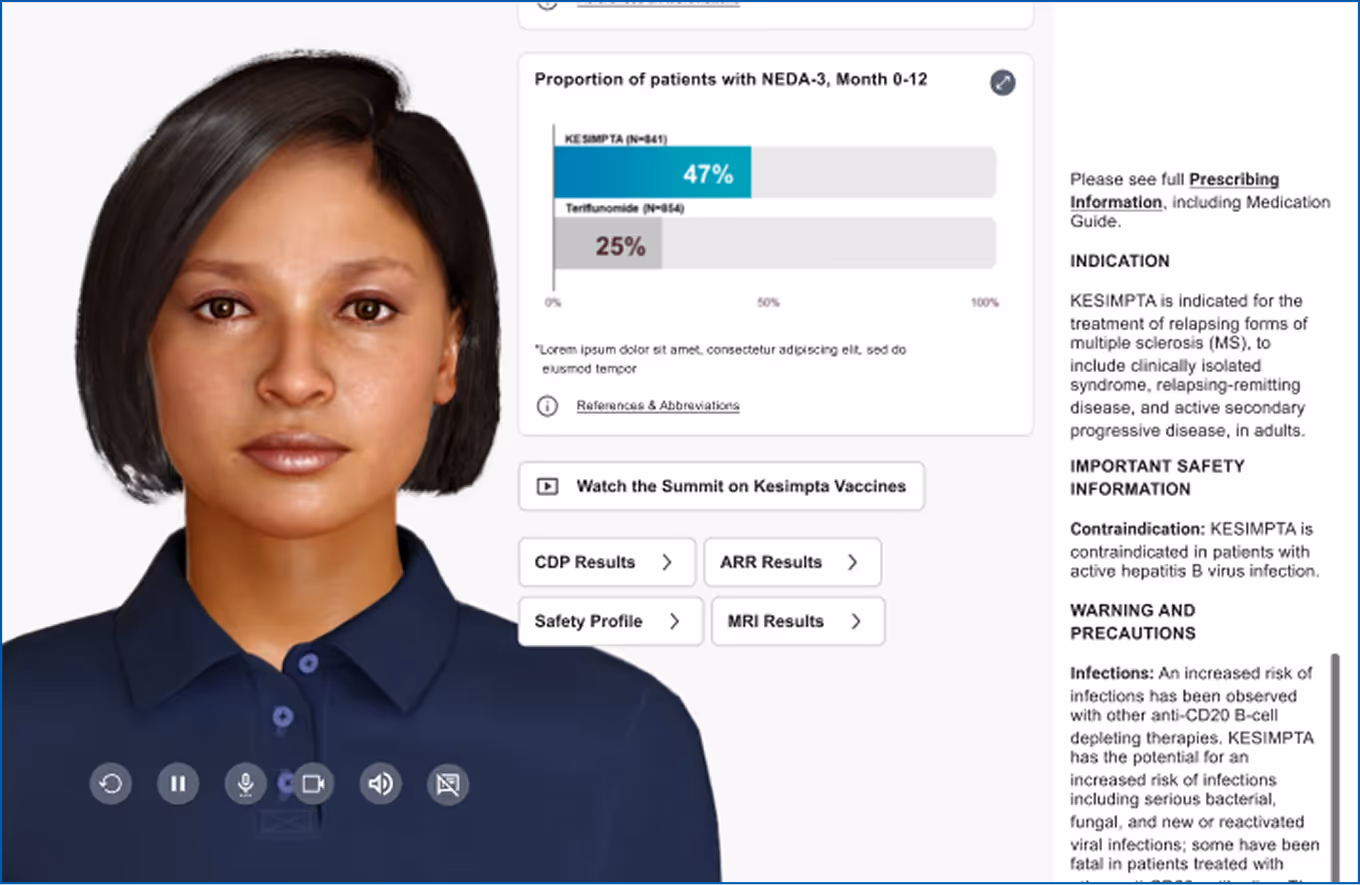Toggle the video camera button
Viewport: 1360px width, 885px height.
313,784
